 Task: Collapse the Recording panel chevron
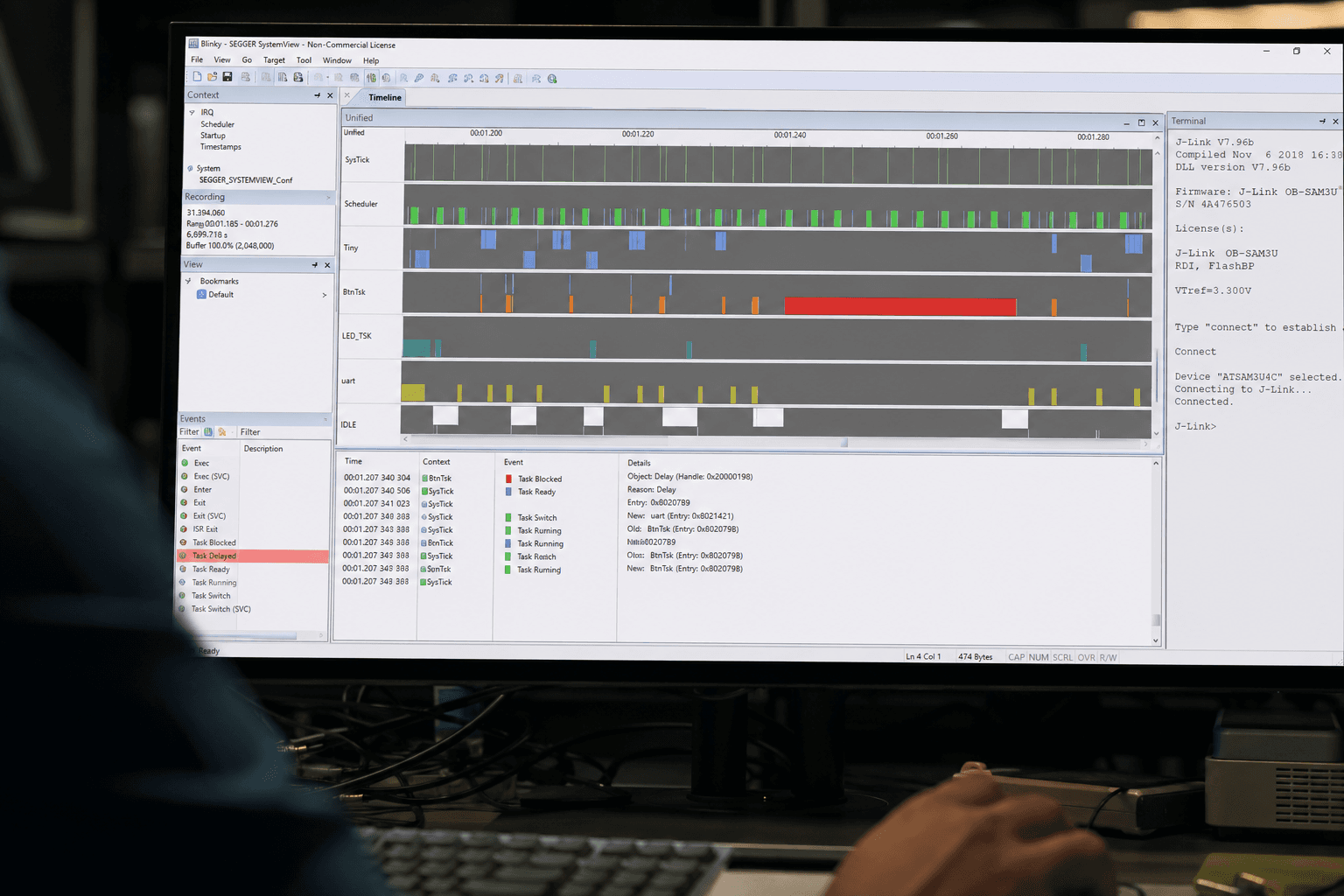coord(328,198)
